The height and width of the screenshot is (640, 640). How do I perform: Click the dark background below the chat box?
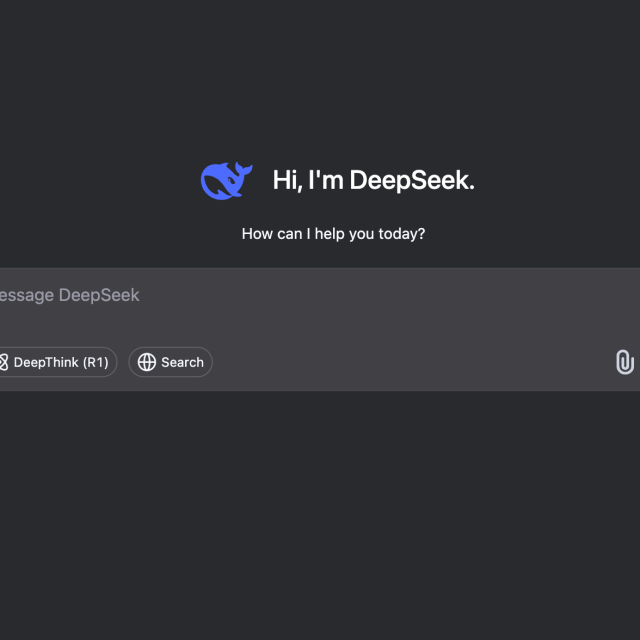(320, 510)
